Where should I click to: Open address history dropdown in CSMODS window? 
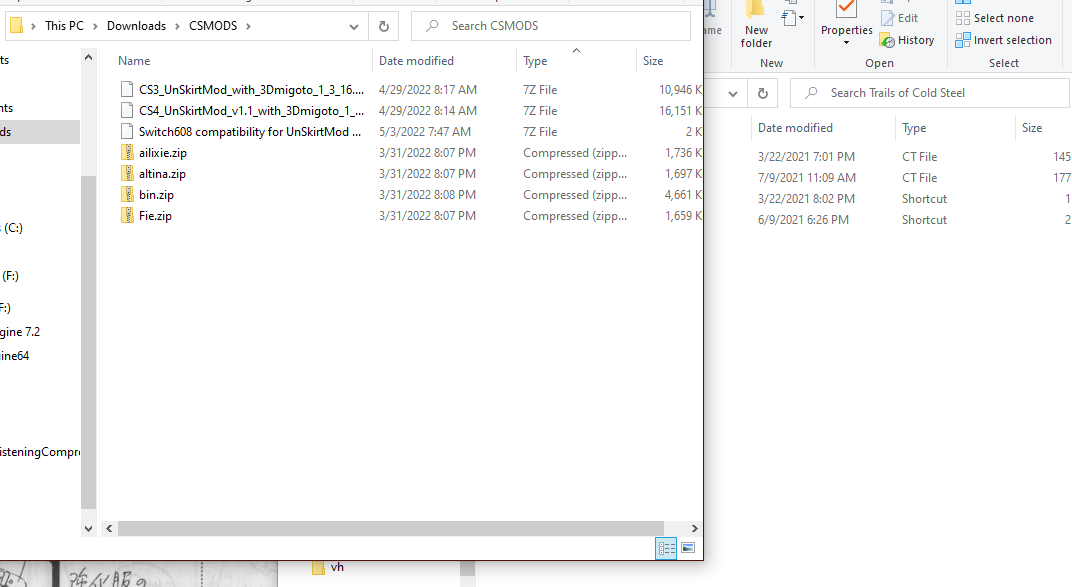click(x=353, y=27)
